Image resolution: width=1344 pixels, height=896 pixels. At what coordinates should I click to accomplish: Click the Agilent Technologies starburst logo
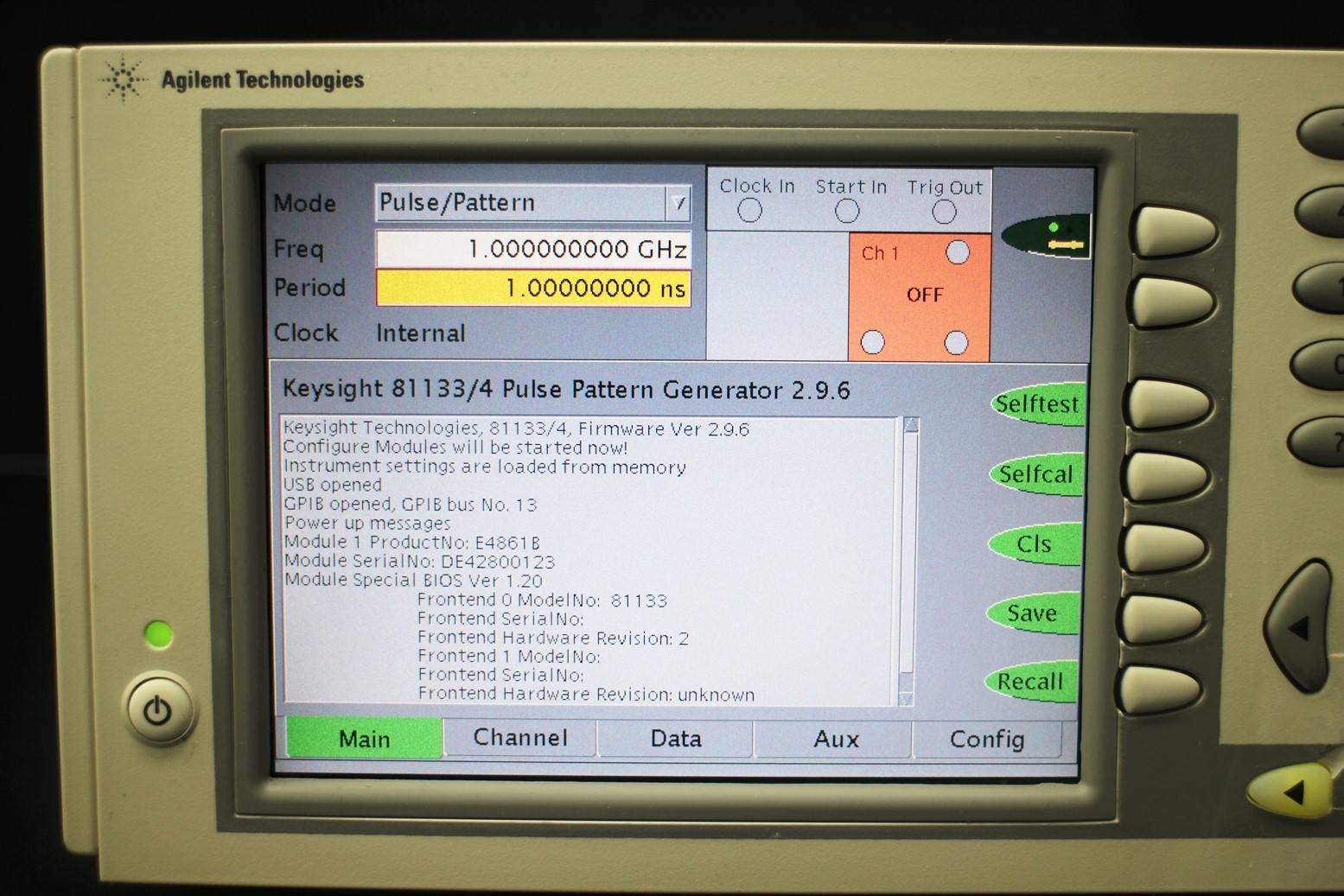coord(123,79)
